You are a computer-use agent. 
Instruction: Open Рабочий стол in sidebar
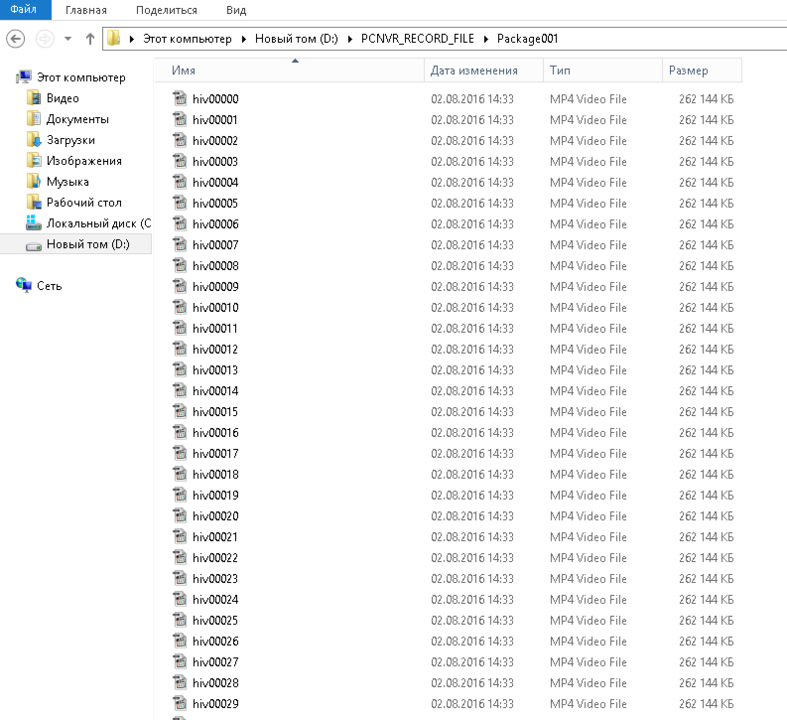point(84,202)
